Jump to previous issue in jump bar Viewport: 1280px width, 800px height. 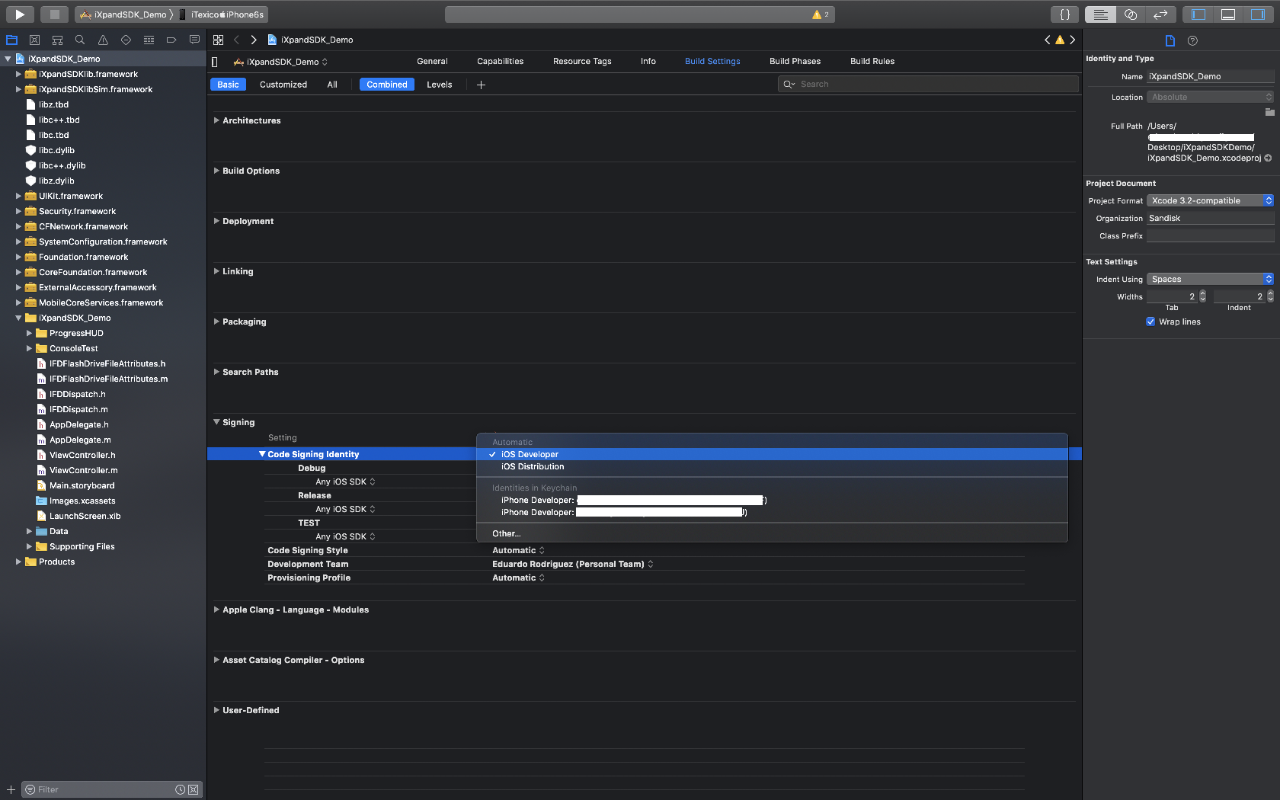click(x=1048, y=40)
